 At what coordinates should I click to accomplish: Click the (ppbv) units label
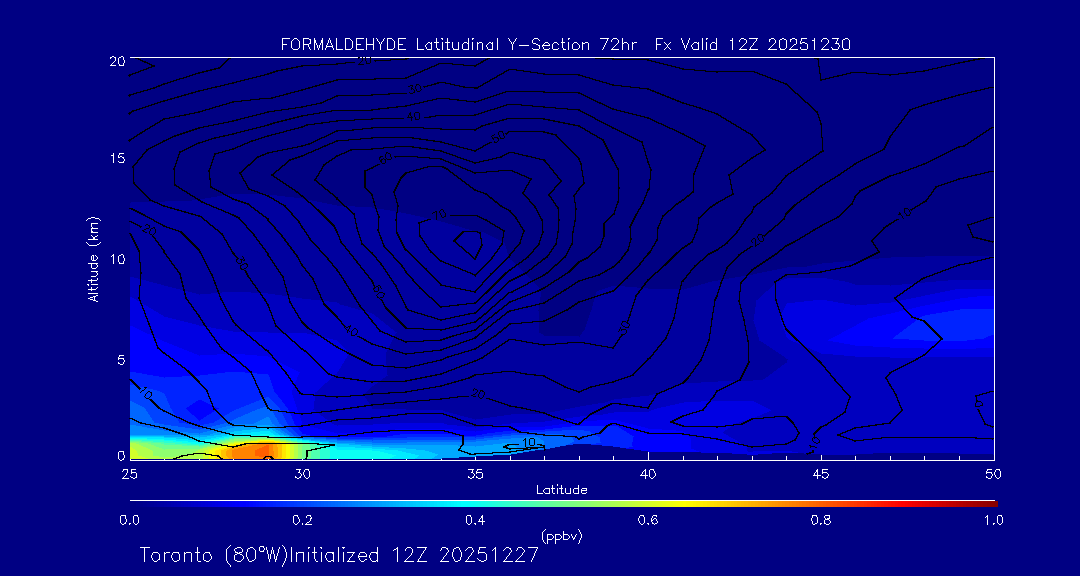[561, 536]
